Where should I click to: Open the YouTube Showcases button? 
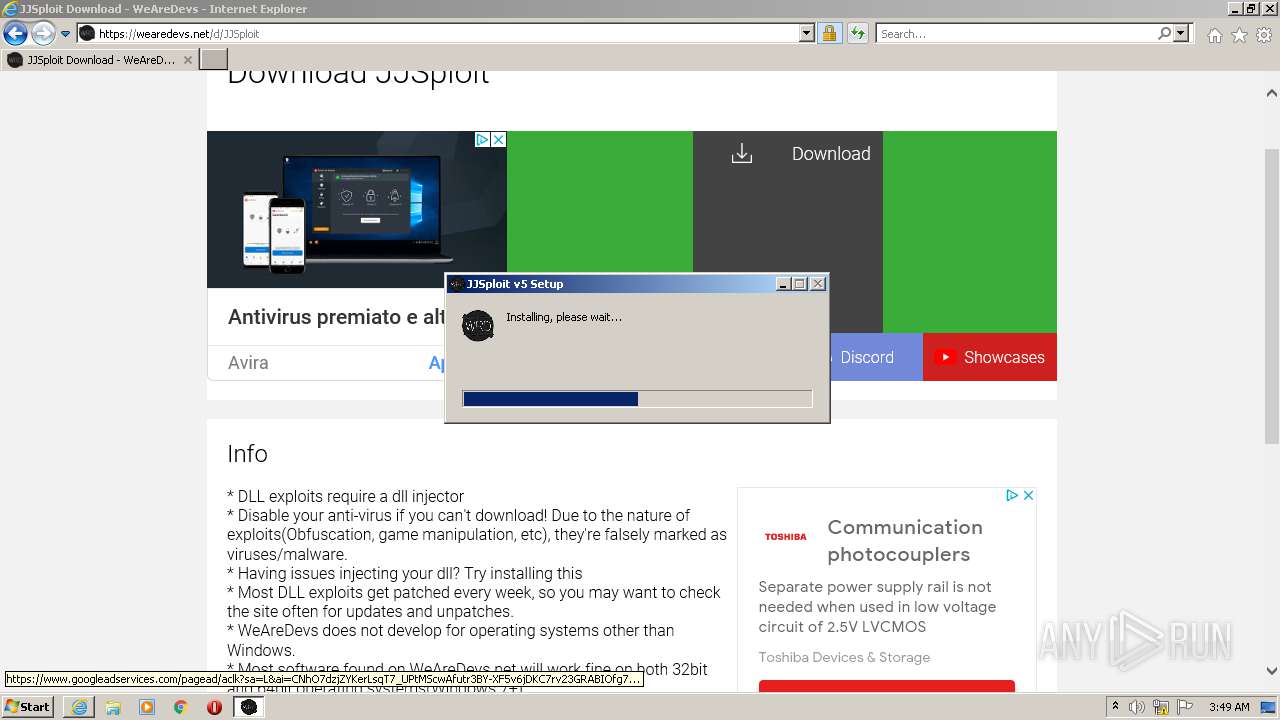coord(990,357)
